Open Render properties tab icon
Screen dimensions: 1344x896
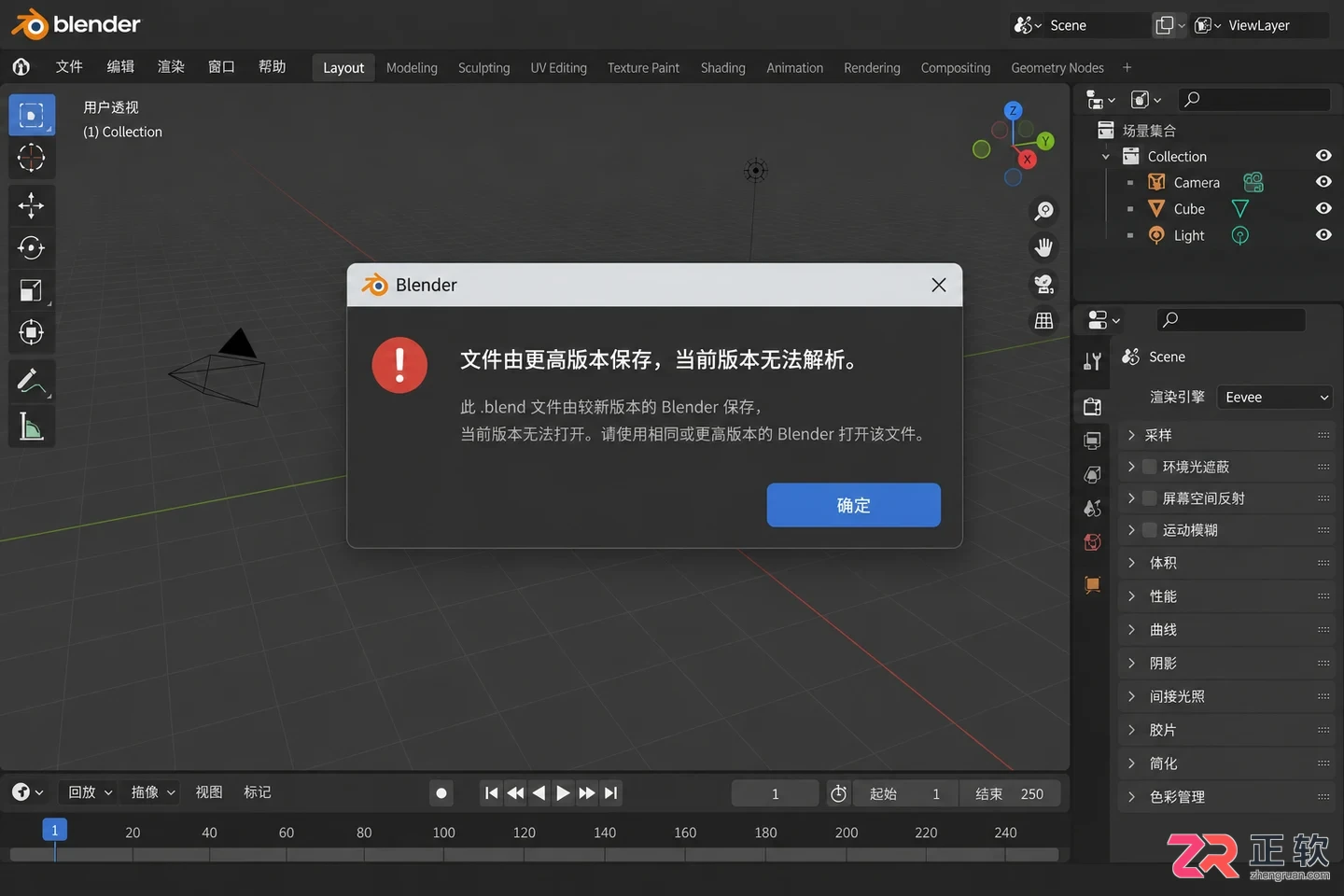click(1093, 407)
